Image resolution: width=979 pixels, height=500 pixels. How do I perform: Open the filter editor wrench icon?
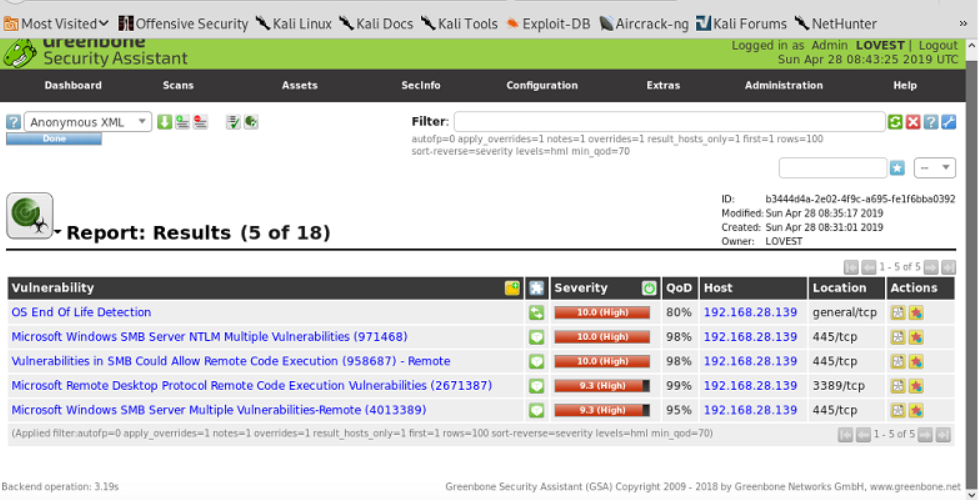[948, 122]
